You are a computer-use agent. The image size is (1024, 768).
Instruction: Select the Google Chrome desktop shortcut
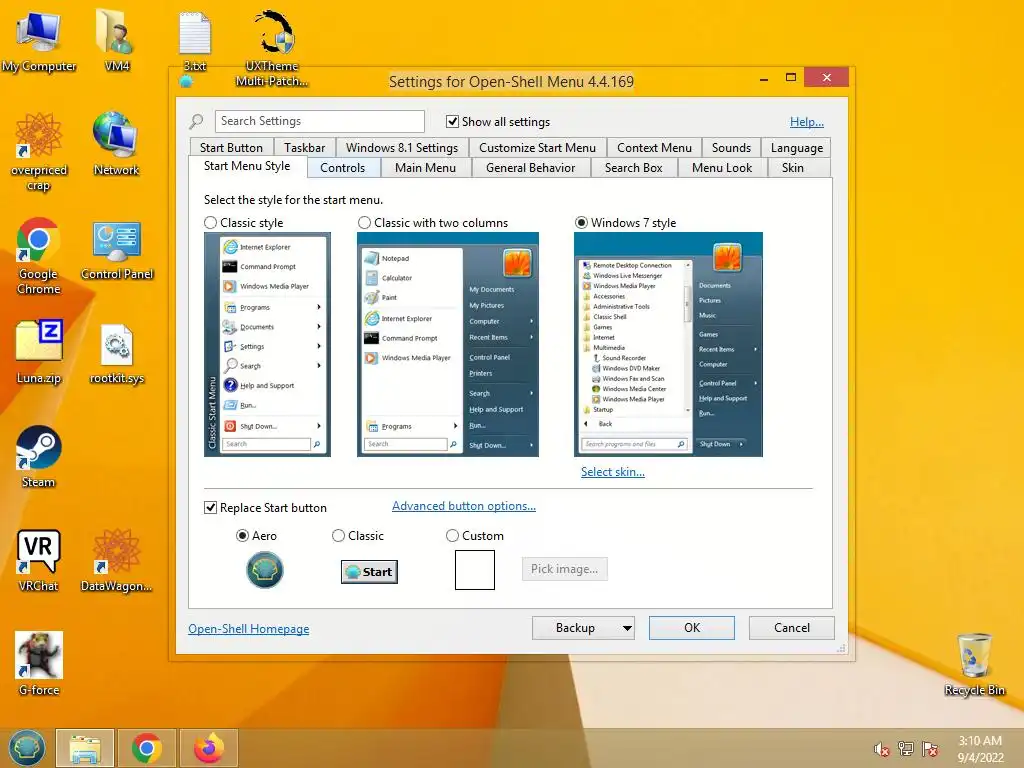[x=39, y=256]
